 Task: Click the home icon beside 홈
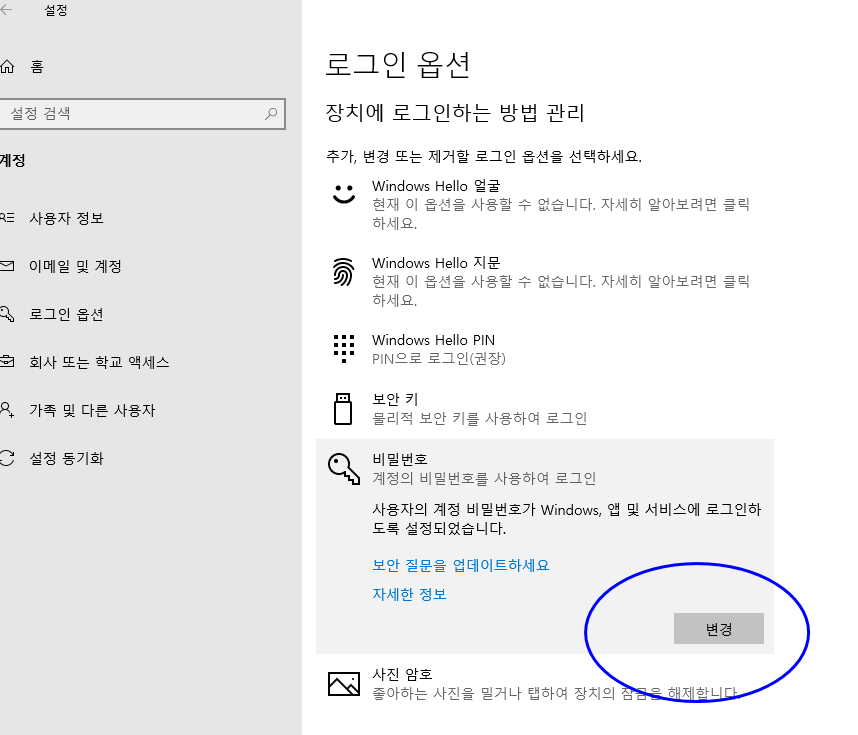coord(7,67)
